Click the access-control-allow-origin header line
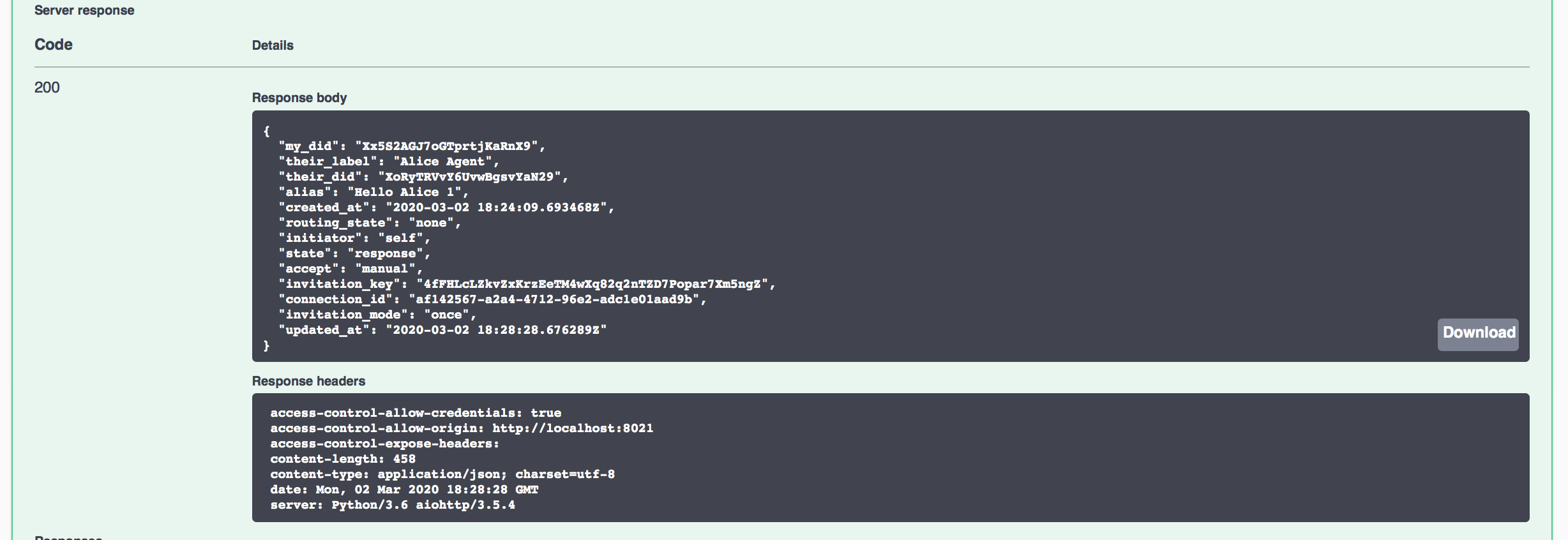 click(x=462, y=428)
